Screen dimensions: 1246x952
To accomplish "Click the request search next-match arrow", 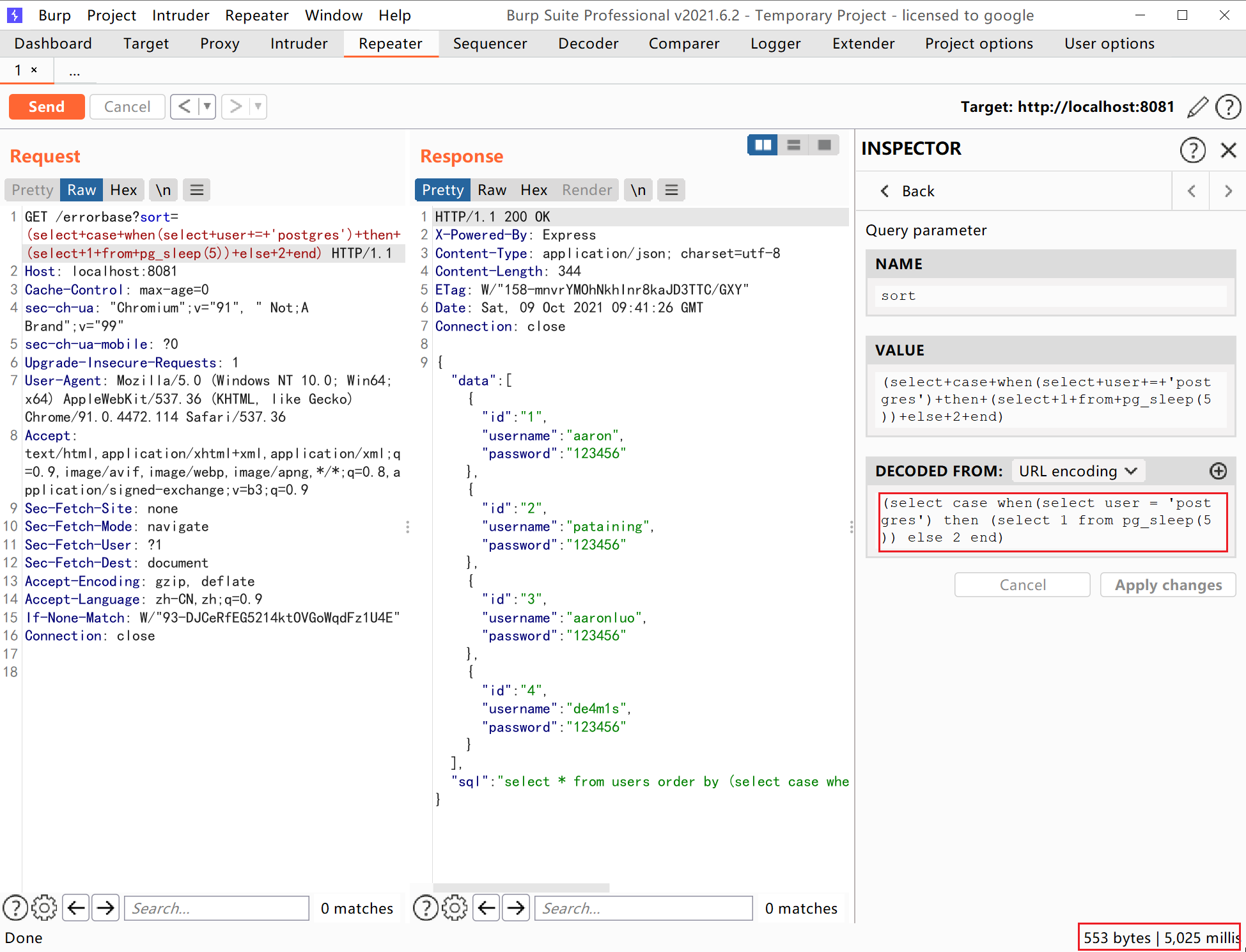I will point(105,908).
